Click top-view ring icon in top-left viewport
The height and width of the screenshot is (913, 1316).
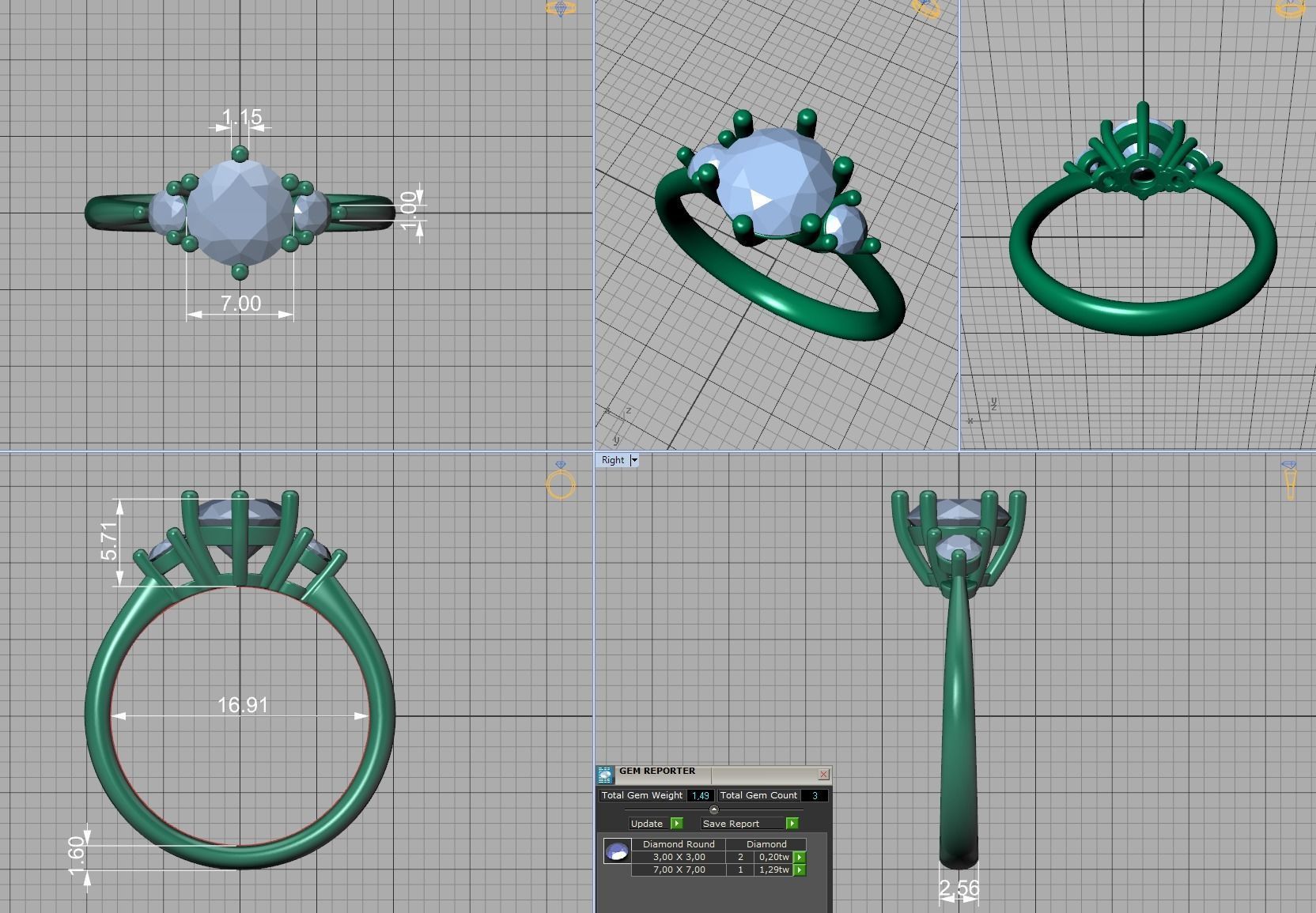(x=561, y=9)
